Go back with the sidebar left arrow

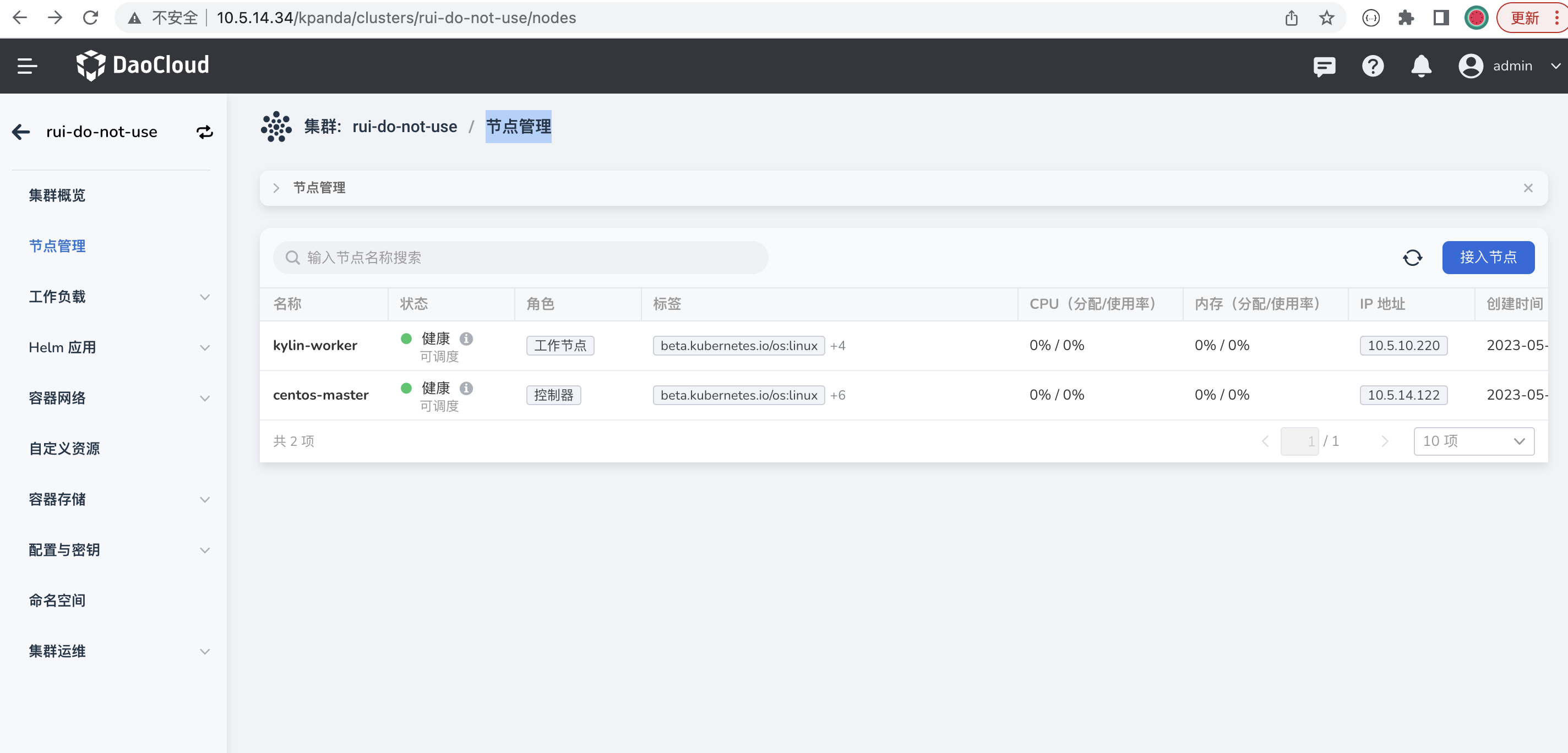pos(21,132)
